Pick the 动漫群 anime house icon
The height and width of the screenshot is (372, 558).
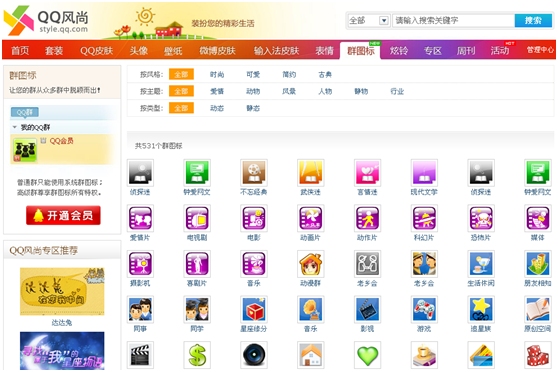[x=311, y=264]
